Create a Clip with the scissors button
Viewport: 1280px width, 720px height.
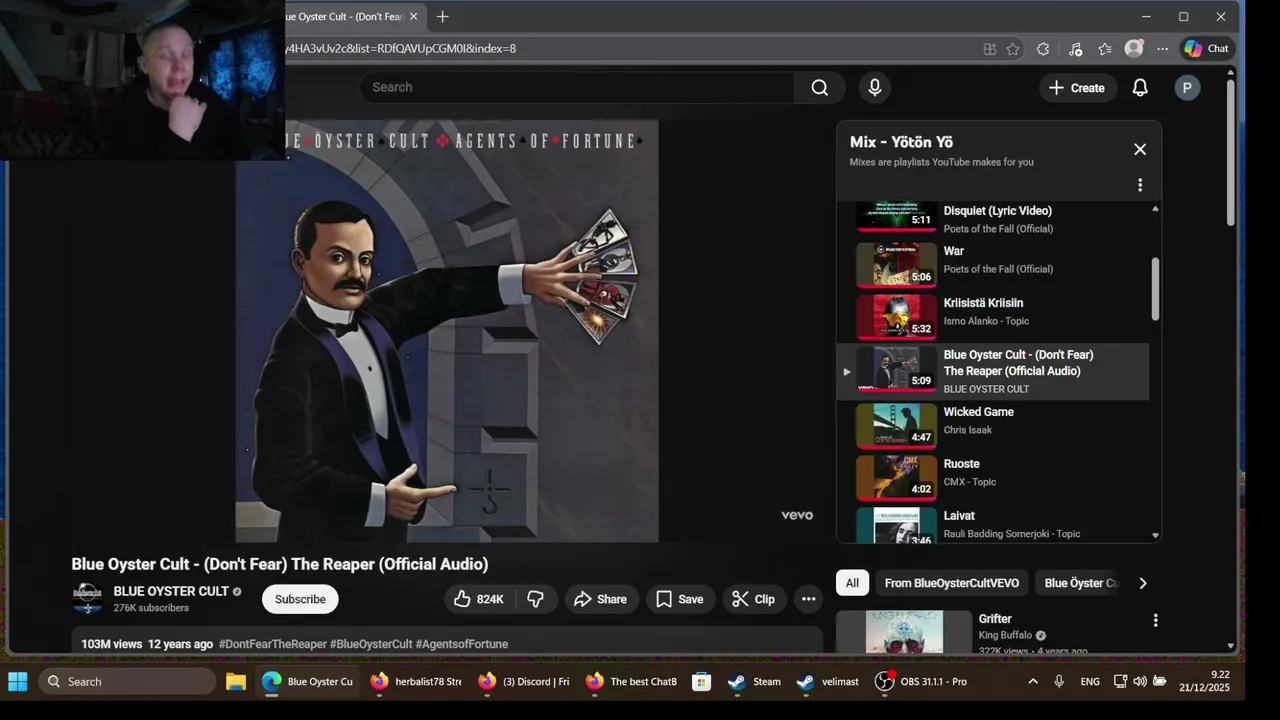pos(754,599)
